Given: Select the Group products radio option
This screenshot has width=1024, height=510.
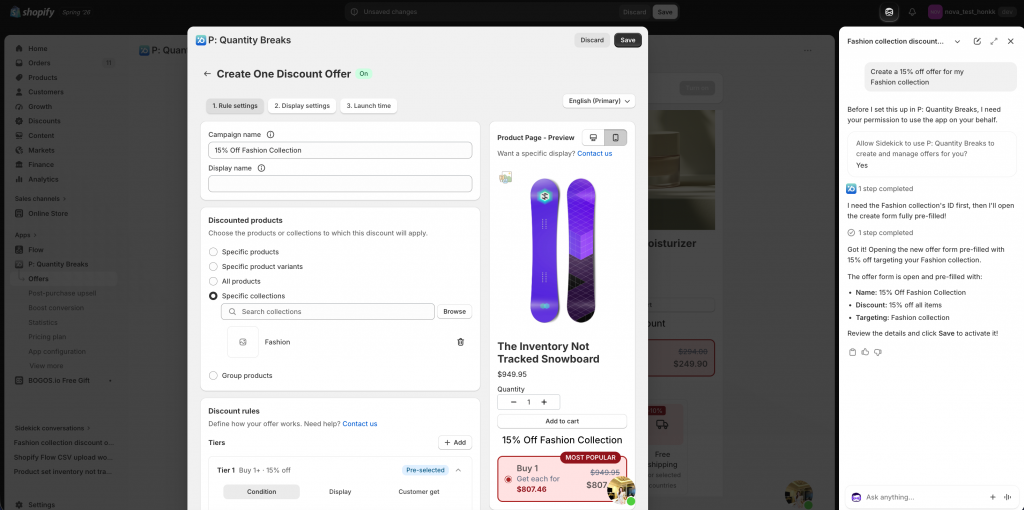Looking at the screenshot, I should coord(213,375).
